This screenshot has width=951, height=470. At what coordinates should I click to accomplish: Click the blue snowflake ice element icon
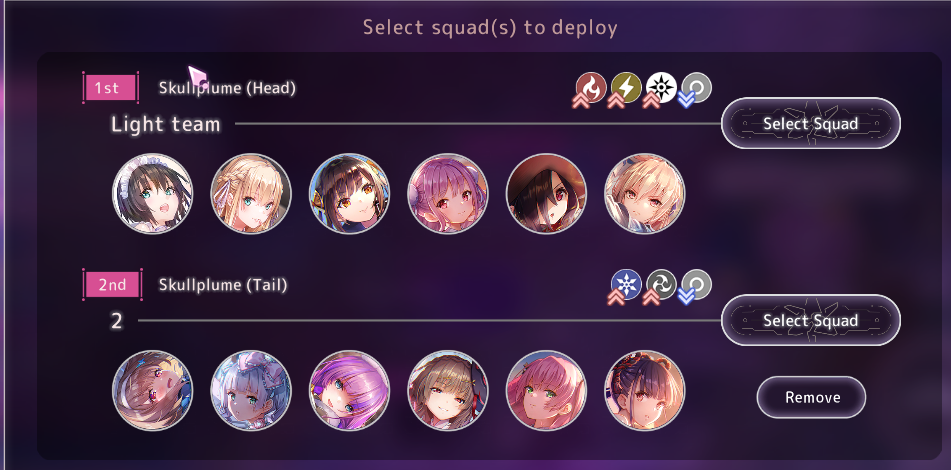click(626, 284)
